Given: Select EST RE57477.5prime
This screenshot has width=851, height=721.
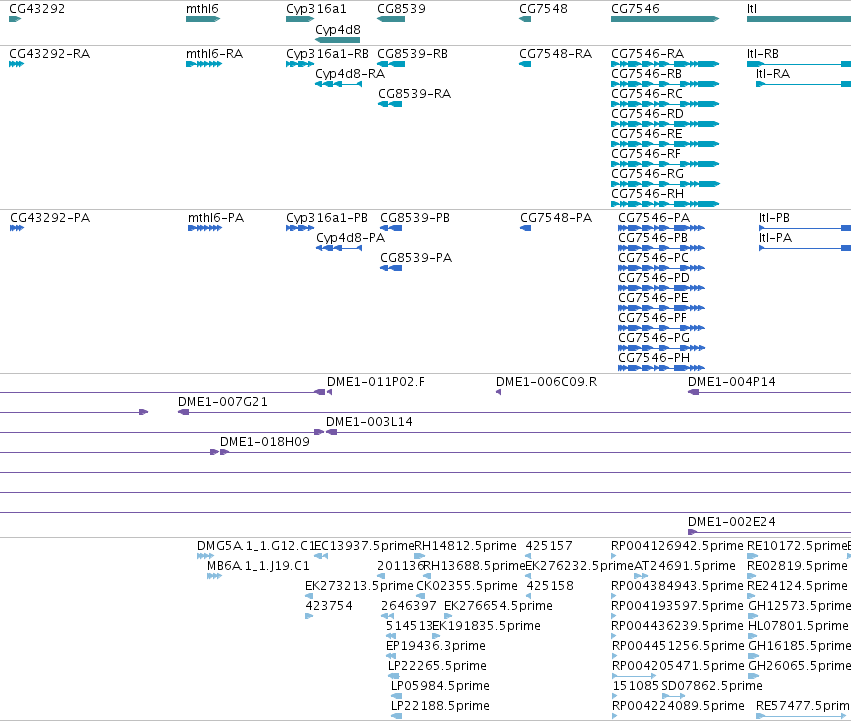Looking at the screenshot, I should pos(801,716).
